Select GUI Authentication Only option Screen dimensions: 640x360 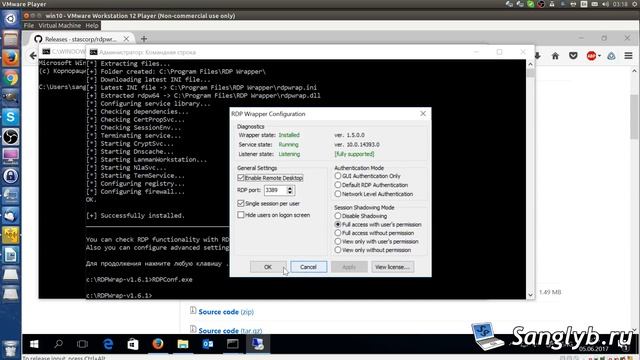click(338, 176)
